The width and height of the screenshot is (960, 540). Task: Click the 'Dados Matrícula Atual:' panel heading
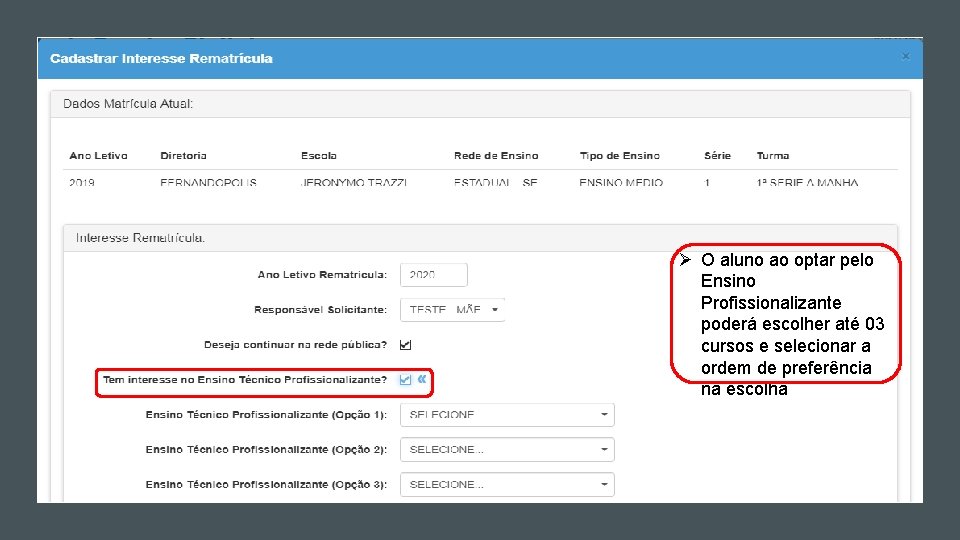click(x=128, y=104)
